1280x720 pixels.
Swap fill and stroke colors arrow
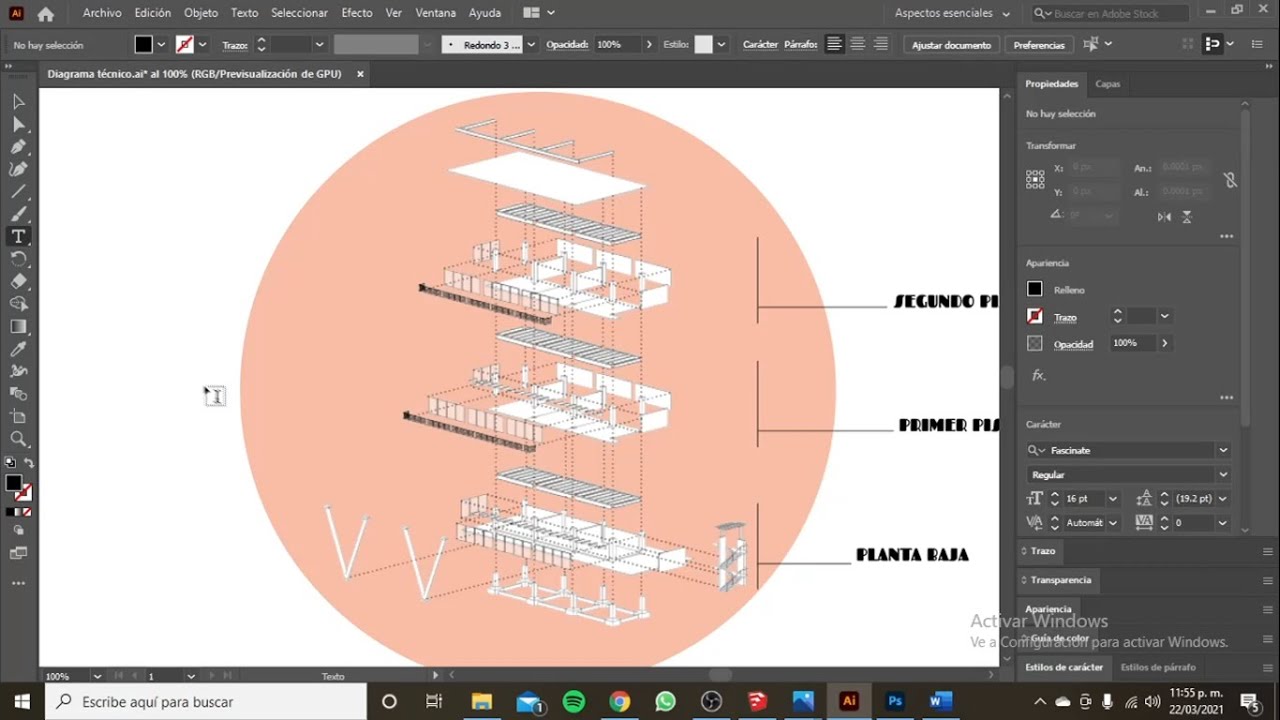pyautogui.click(x=29, y=463)
